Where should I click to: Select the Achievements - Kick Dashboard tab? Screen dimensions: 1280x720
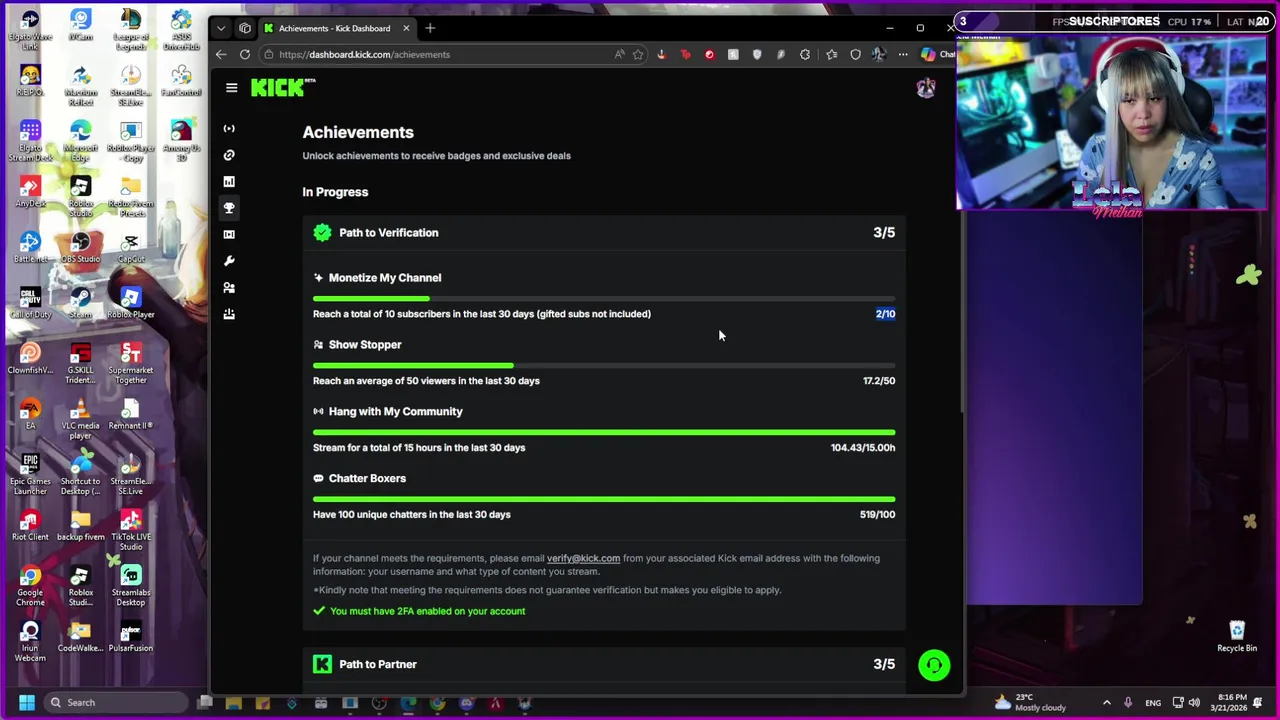tap(335, 28)
